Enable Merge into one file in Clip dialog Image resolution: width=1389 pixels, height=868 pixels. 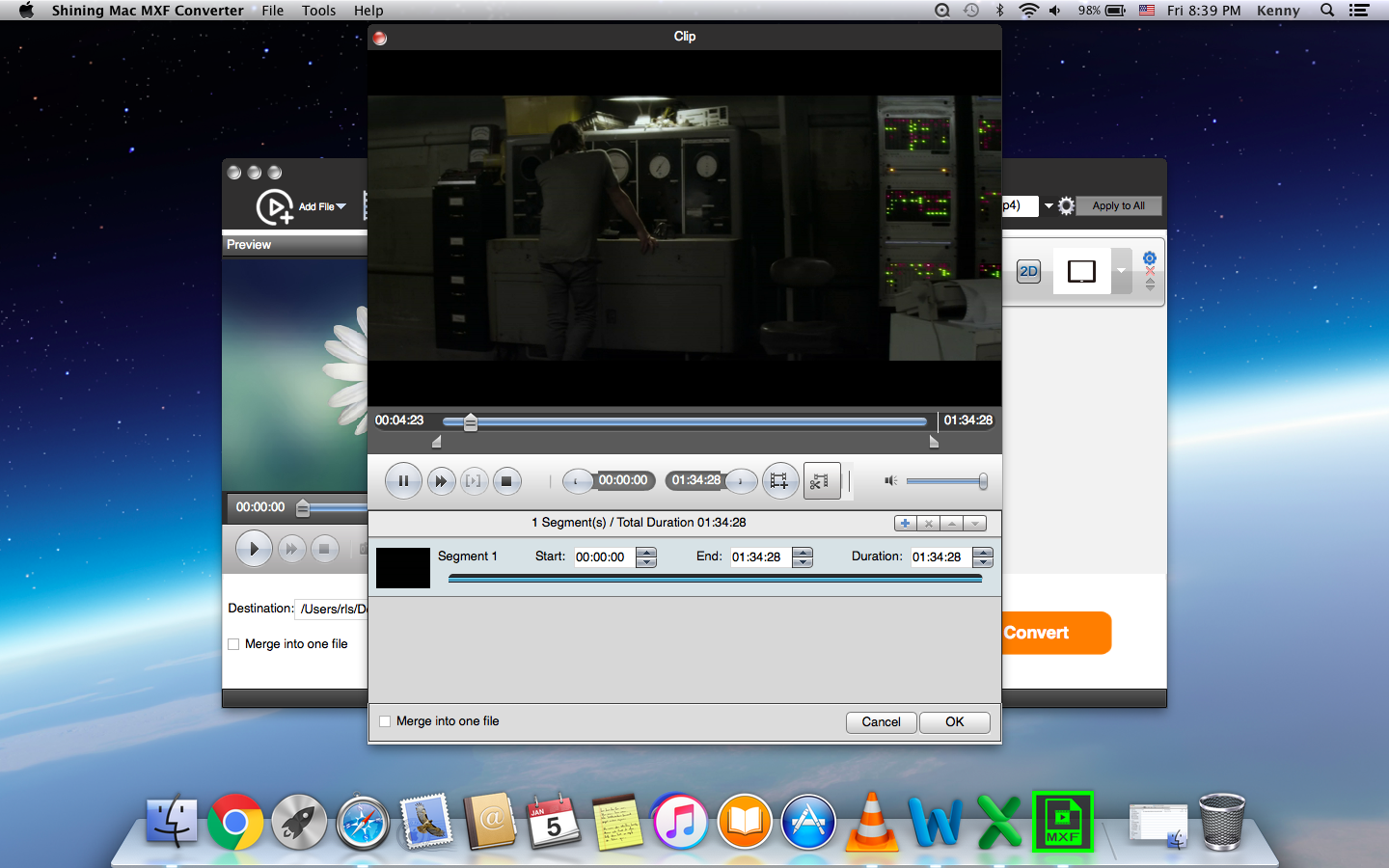point(386,721)
